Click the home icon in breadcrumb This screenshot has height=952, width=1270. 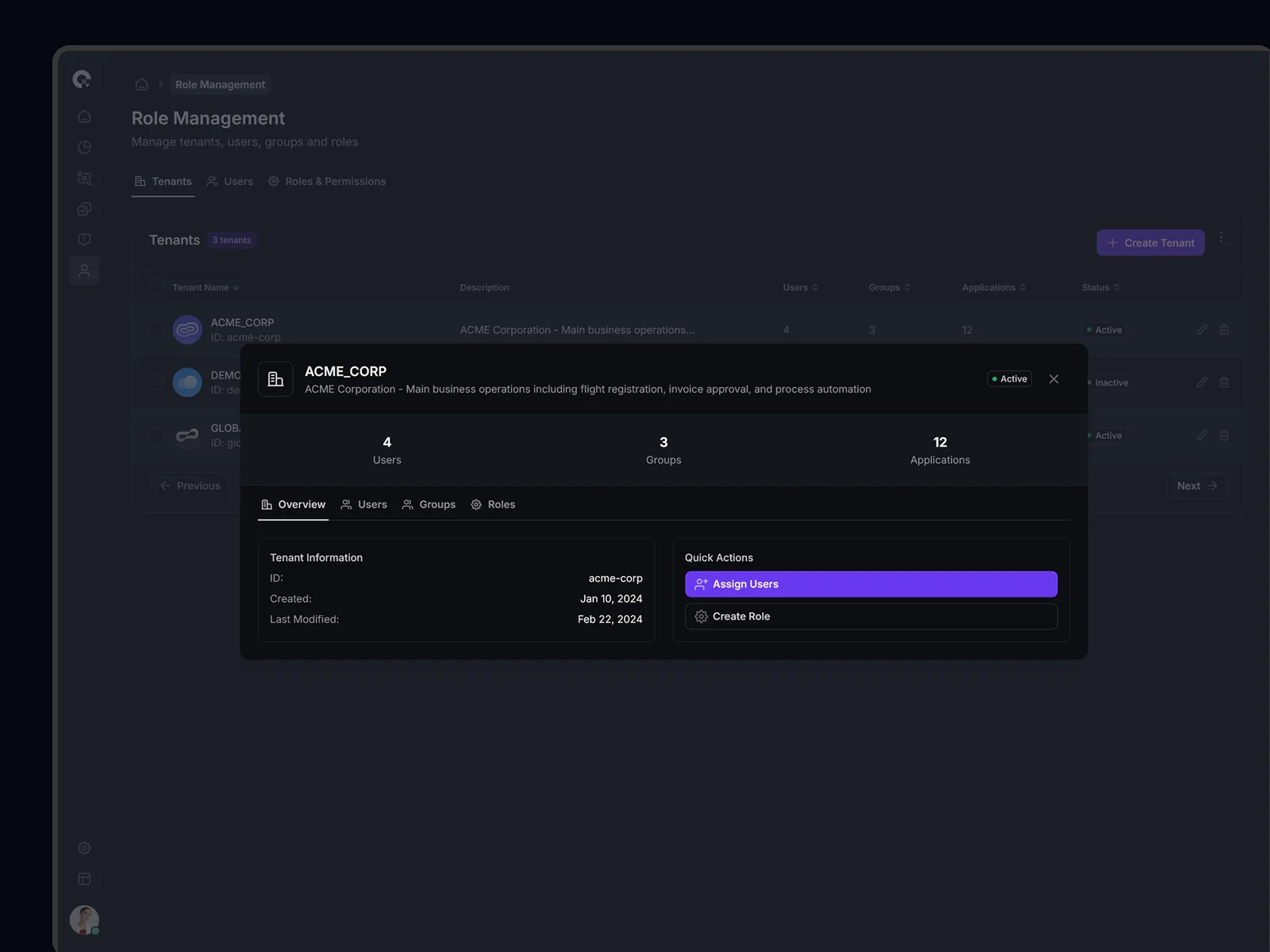point(141,84)
